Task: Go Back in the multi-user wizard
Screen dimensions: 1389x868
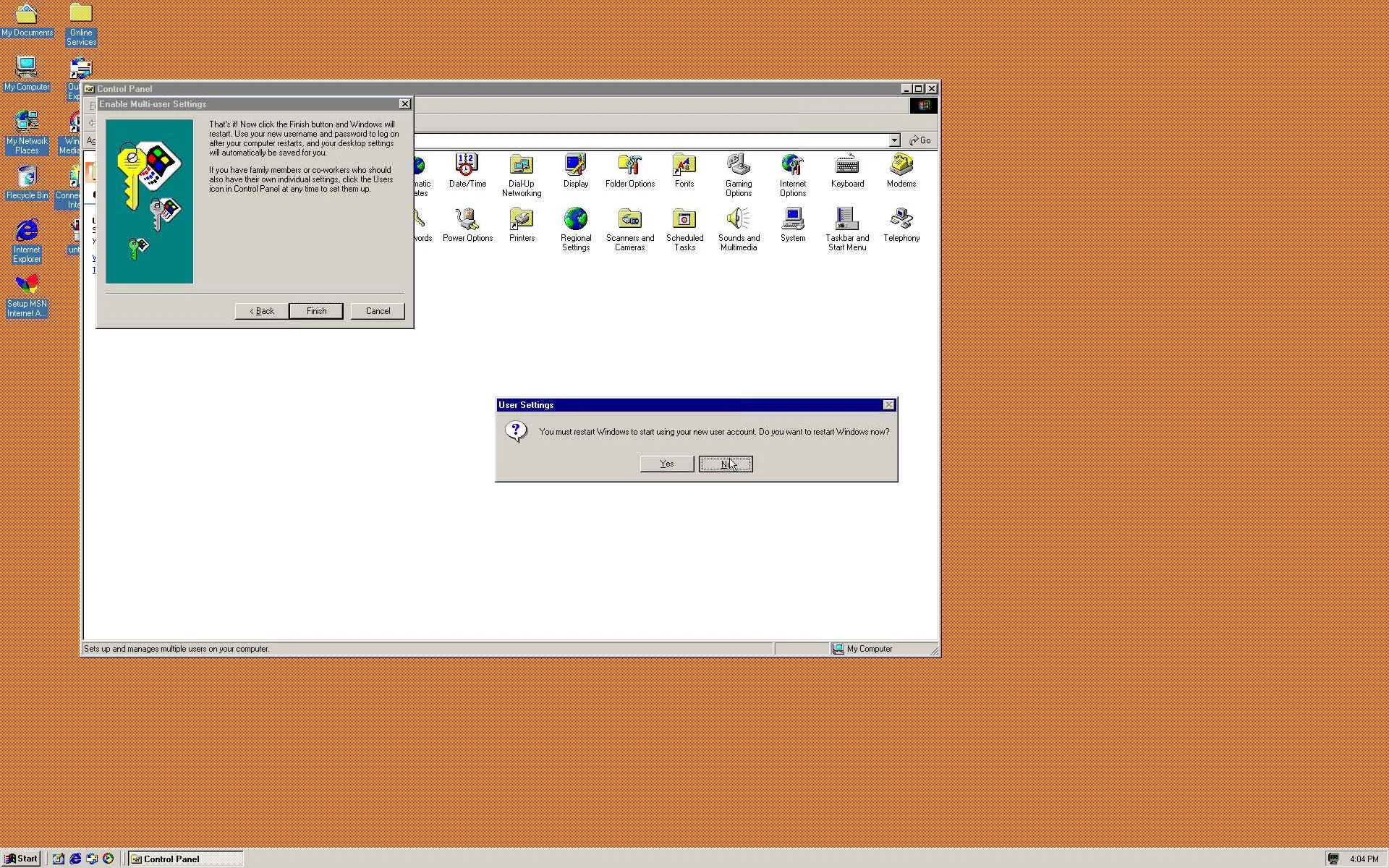Action: pyautogui.click(x=261, y=311)
